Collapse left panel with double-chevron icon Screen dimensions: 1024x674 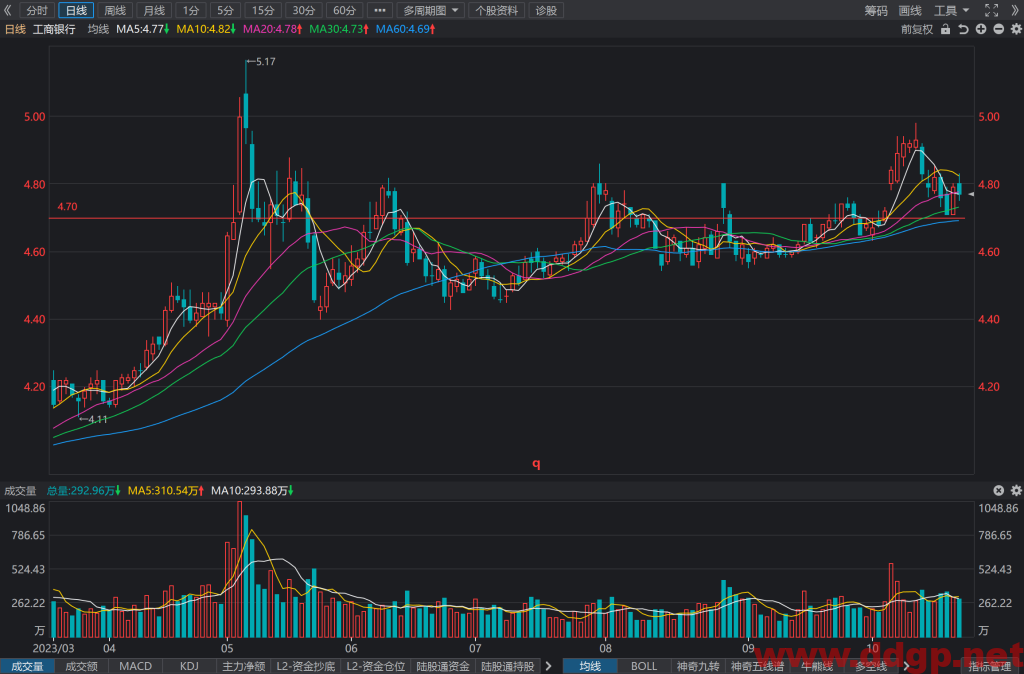(x=7, y=10)
